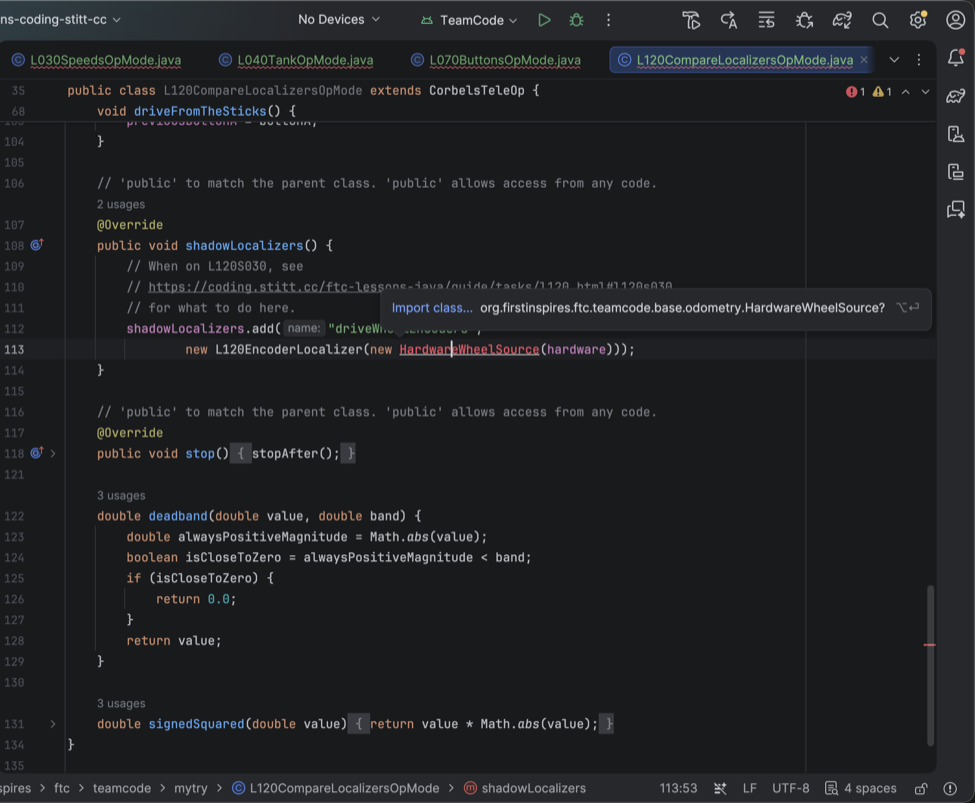The image size is (975, 803).
Task: Click red error stripe mark on scrollbar
Action: 930,645
